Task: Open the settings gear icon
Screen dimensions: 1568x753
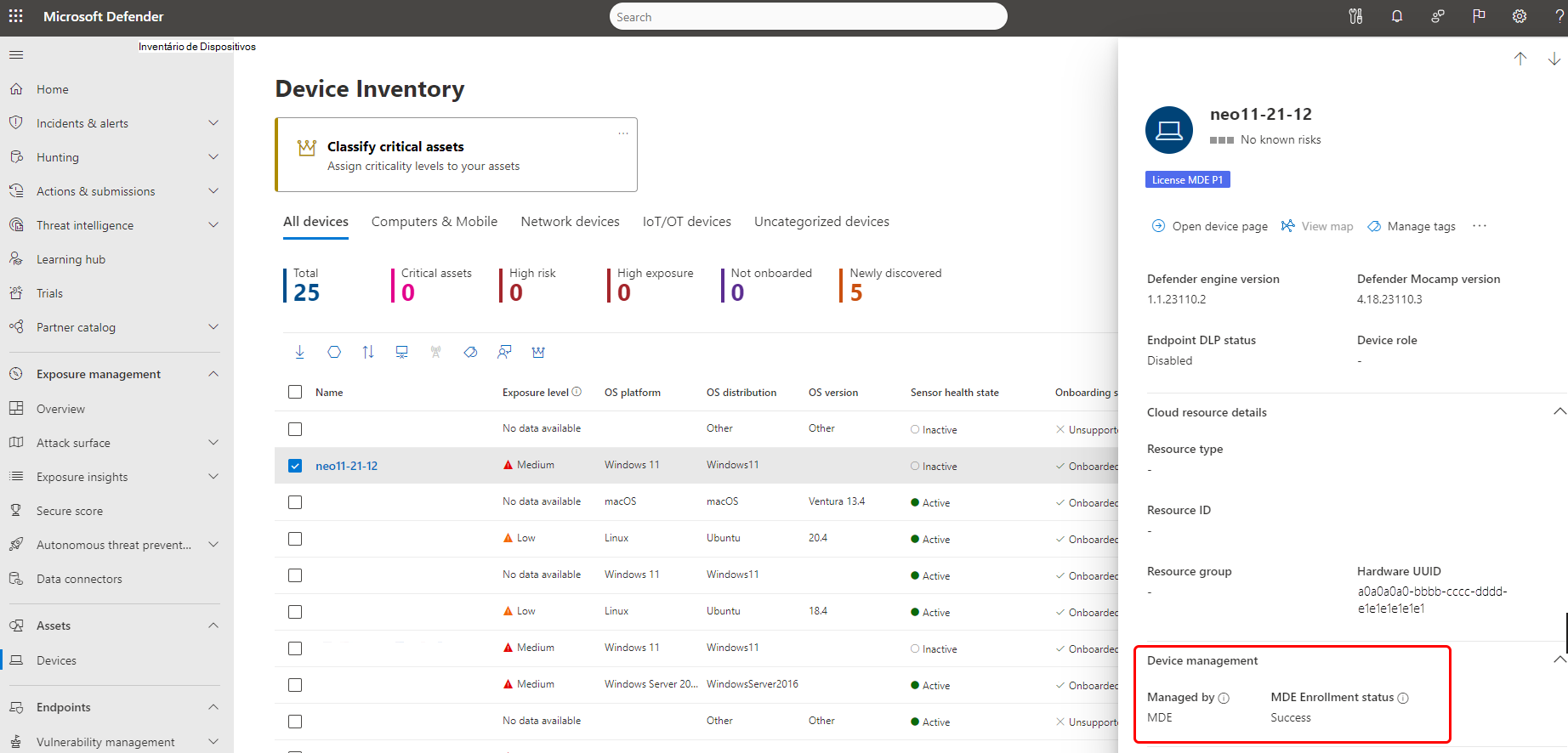Action: (x=1520, y=16)
